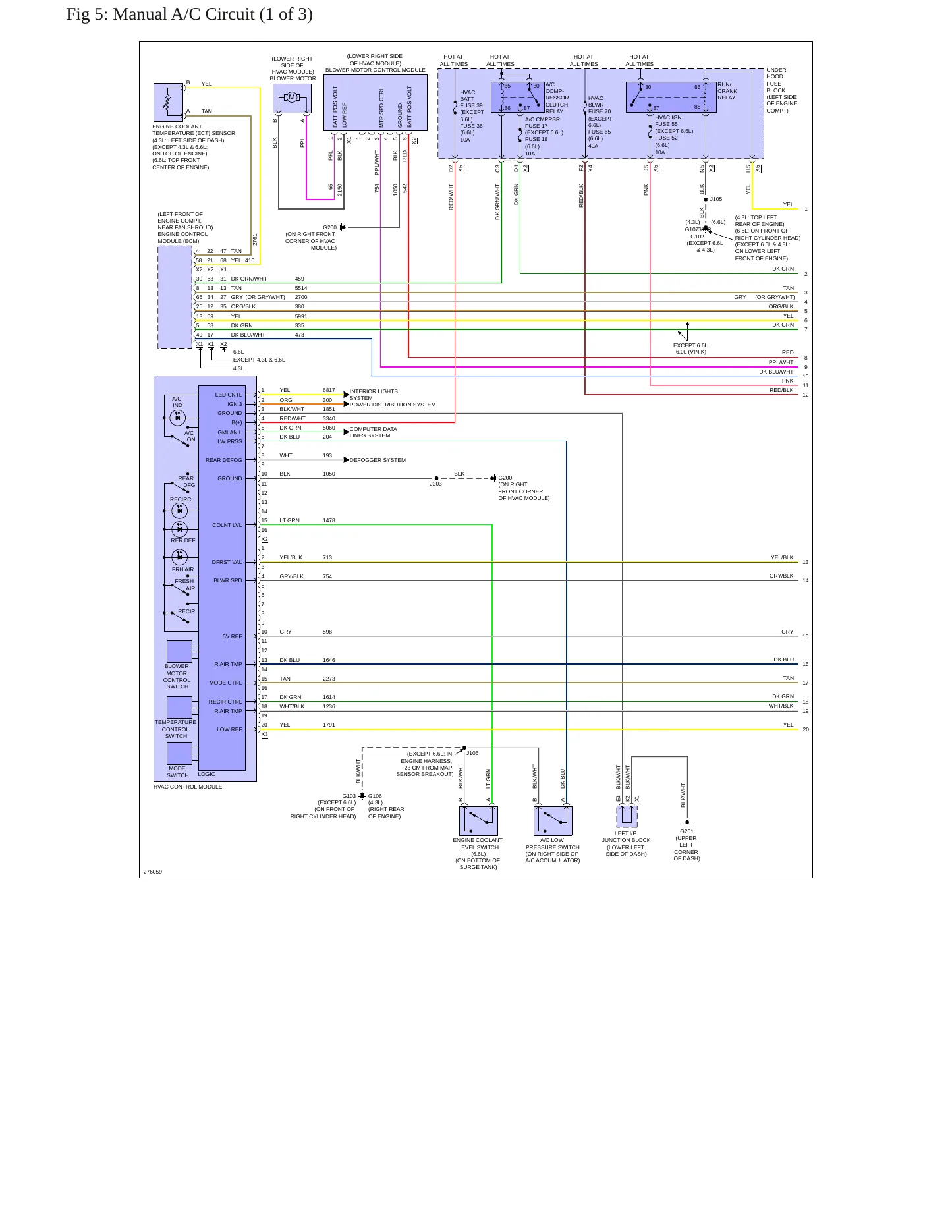Click the COLNT LVL pin label
The width and height of the screenshot is (952, 1232).
coord(227,525)
